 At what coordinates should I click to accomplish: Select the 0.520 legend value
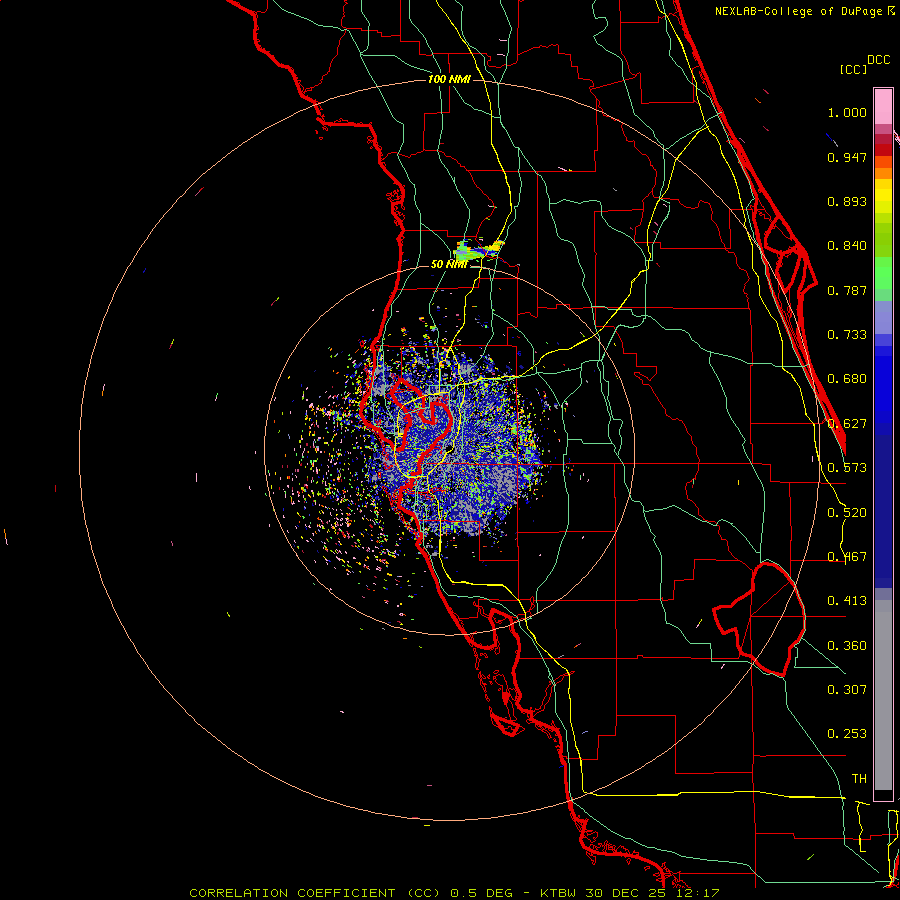[847, 513]
